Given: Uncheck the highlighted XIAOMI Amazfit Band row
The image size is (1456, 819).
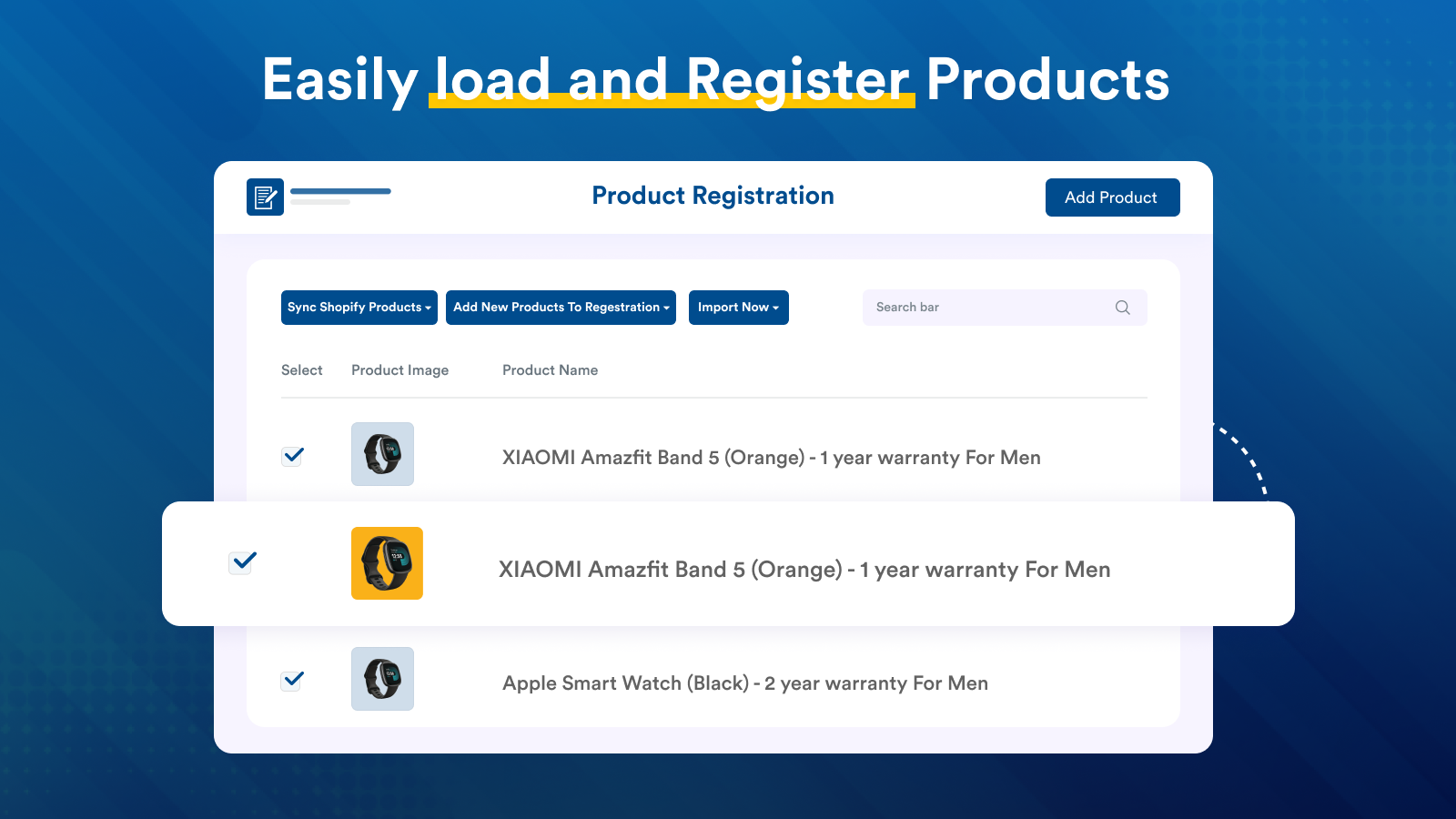Looking at the screenshot, I should point(240,562).
